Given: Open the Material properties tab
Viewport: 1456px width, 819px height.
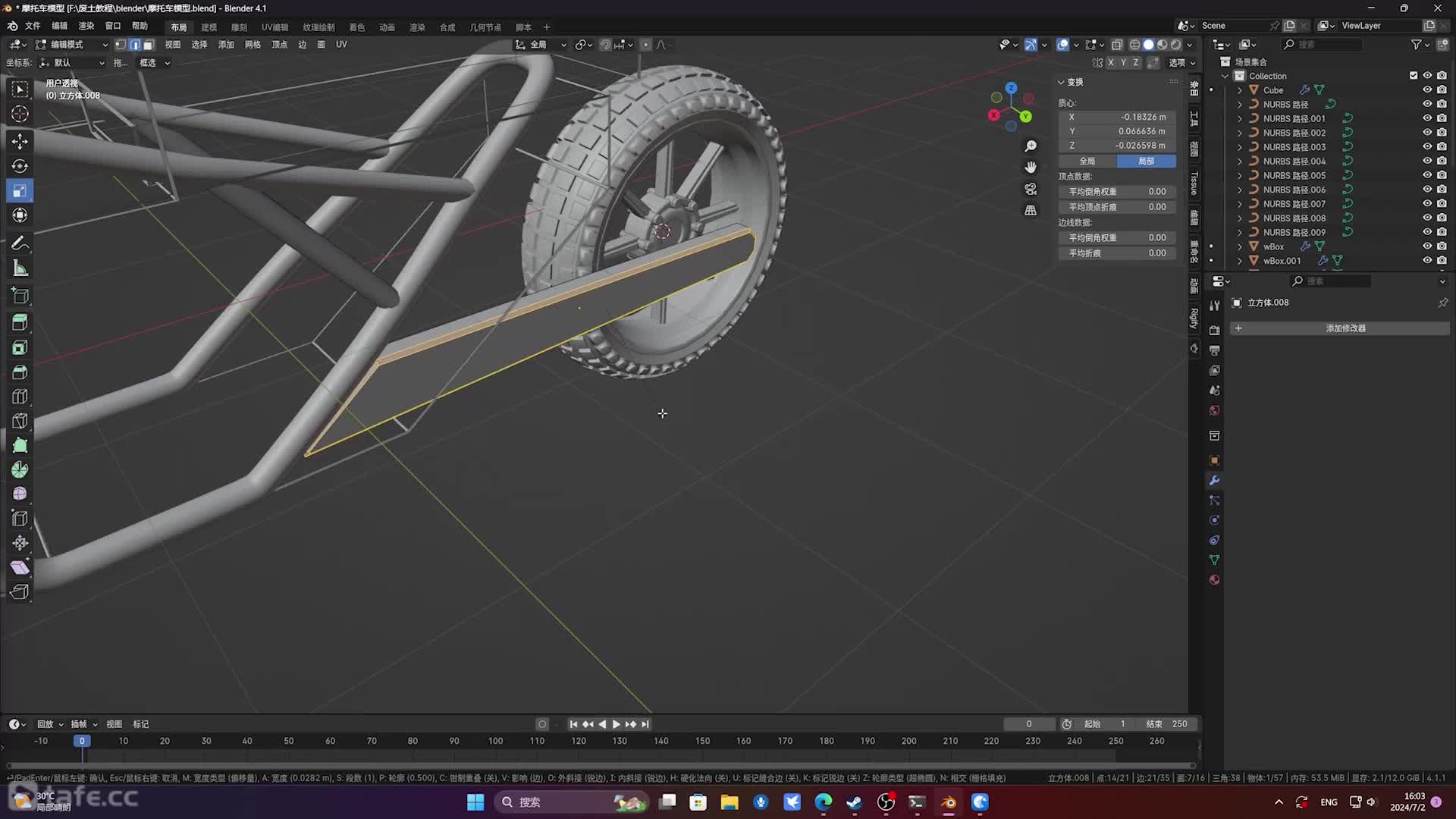Looking at the screenshot, I should coord(1214,580).
